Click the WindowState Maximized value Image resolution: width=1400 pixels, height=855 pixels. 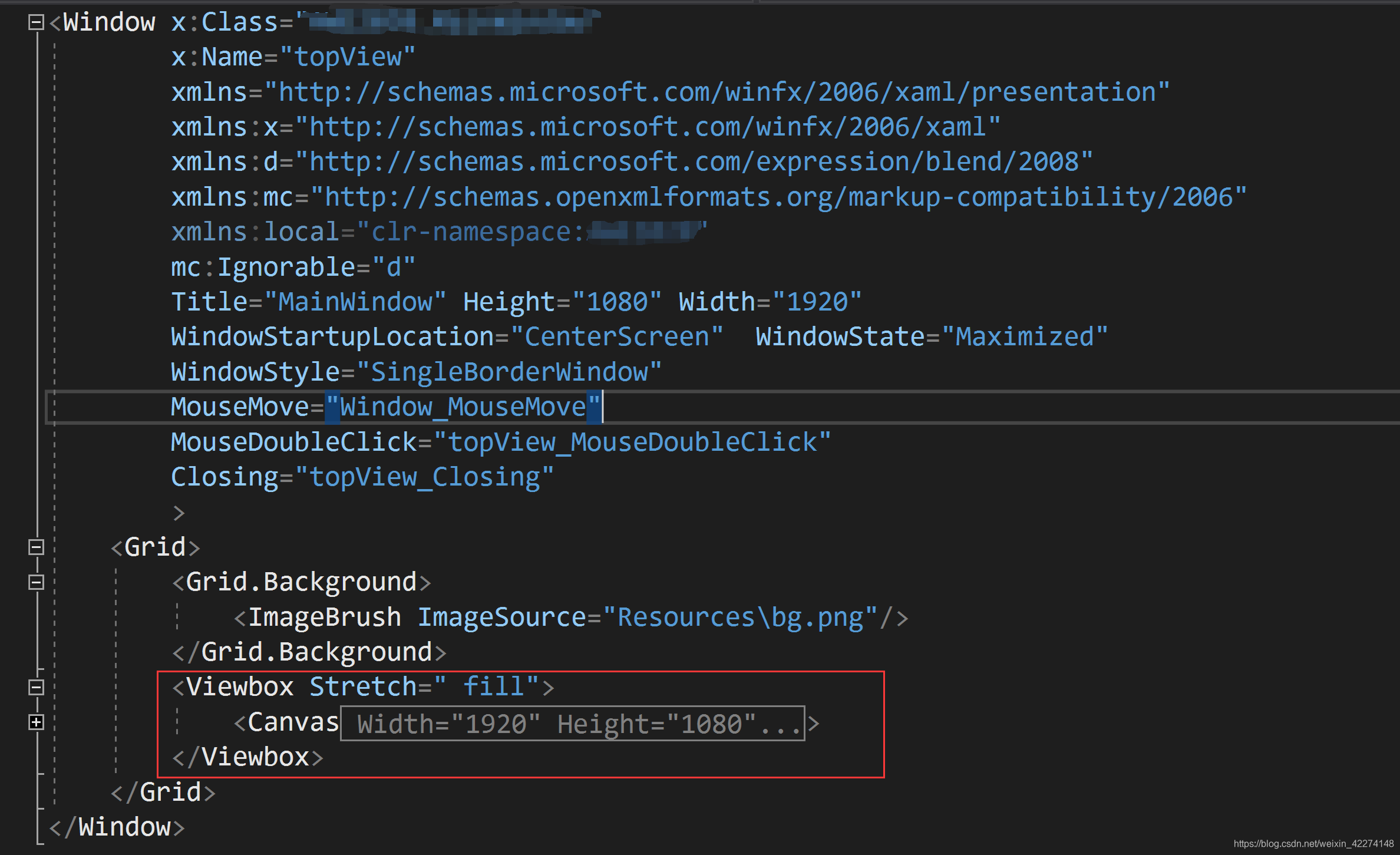[x=1024, y=337]
